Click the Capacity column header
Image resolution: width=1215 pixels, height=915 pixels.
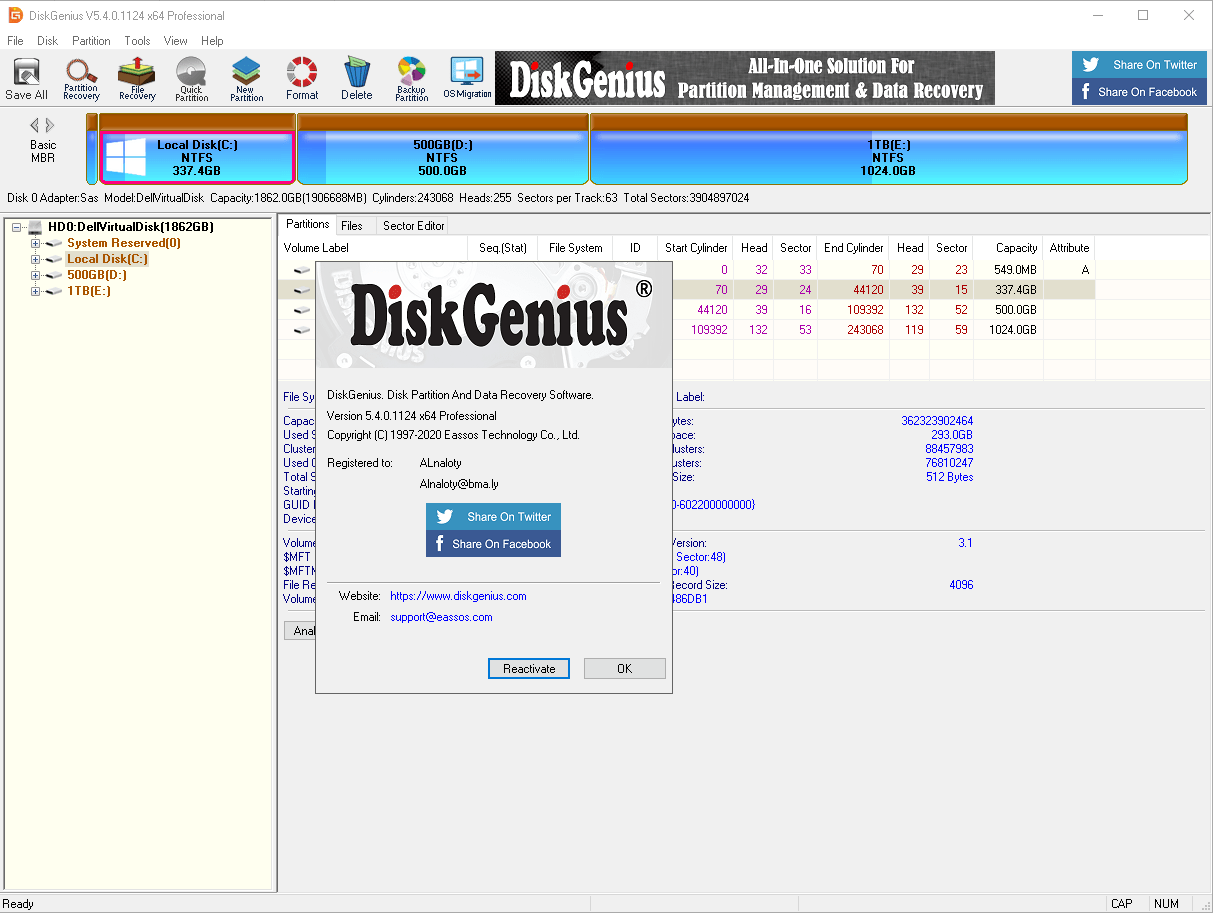(1008, 248)
